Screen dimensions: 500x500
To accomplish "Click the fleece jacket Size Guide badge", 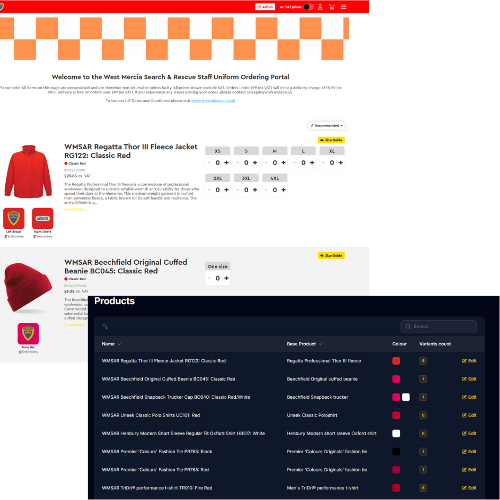I will 331,140.
